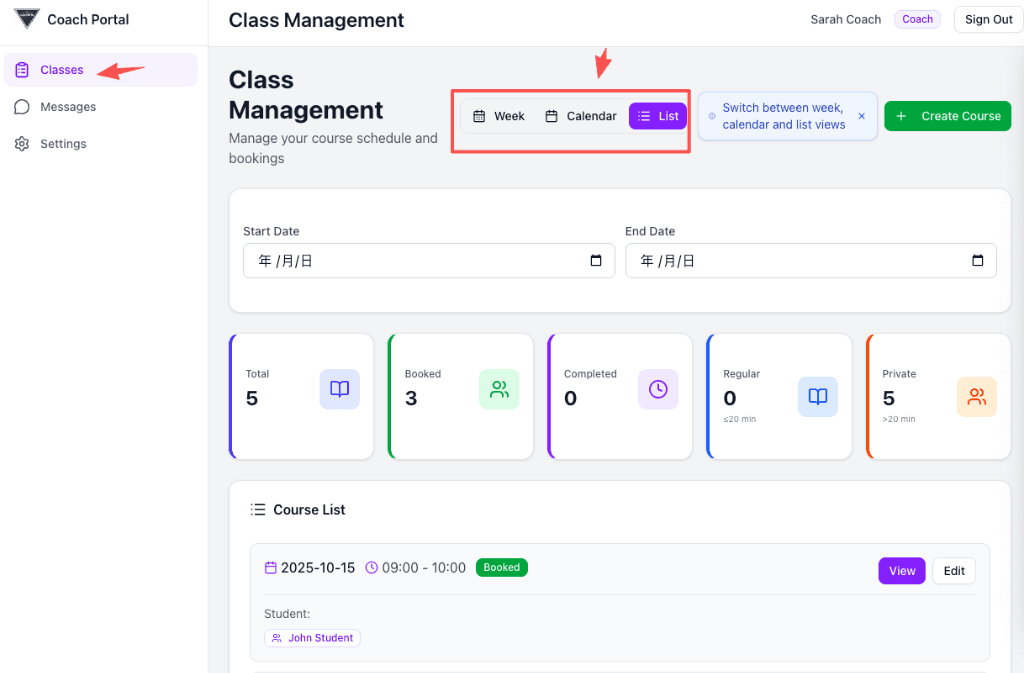Click into the Start Date field
The height and width of the screenshot is (673, 1024).
[x=410, y=261]
